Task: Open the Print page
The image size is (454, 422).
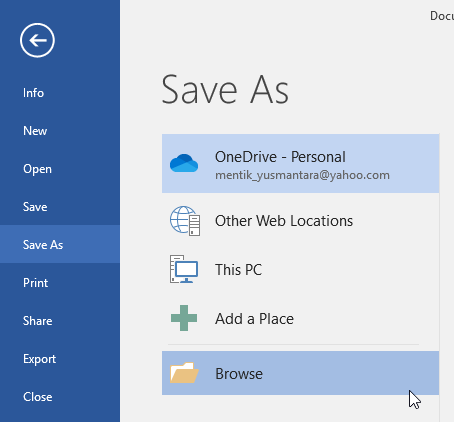Action: pos(60,283)
